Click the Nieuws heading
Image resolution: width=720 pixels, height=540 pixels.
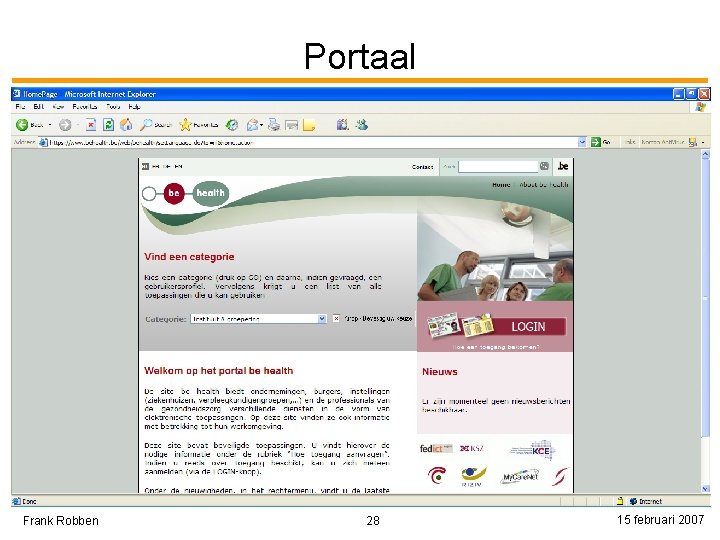(440, 371)
